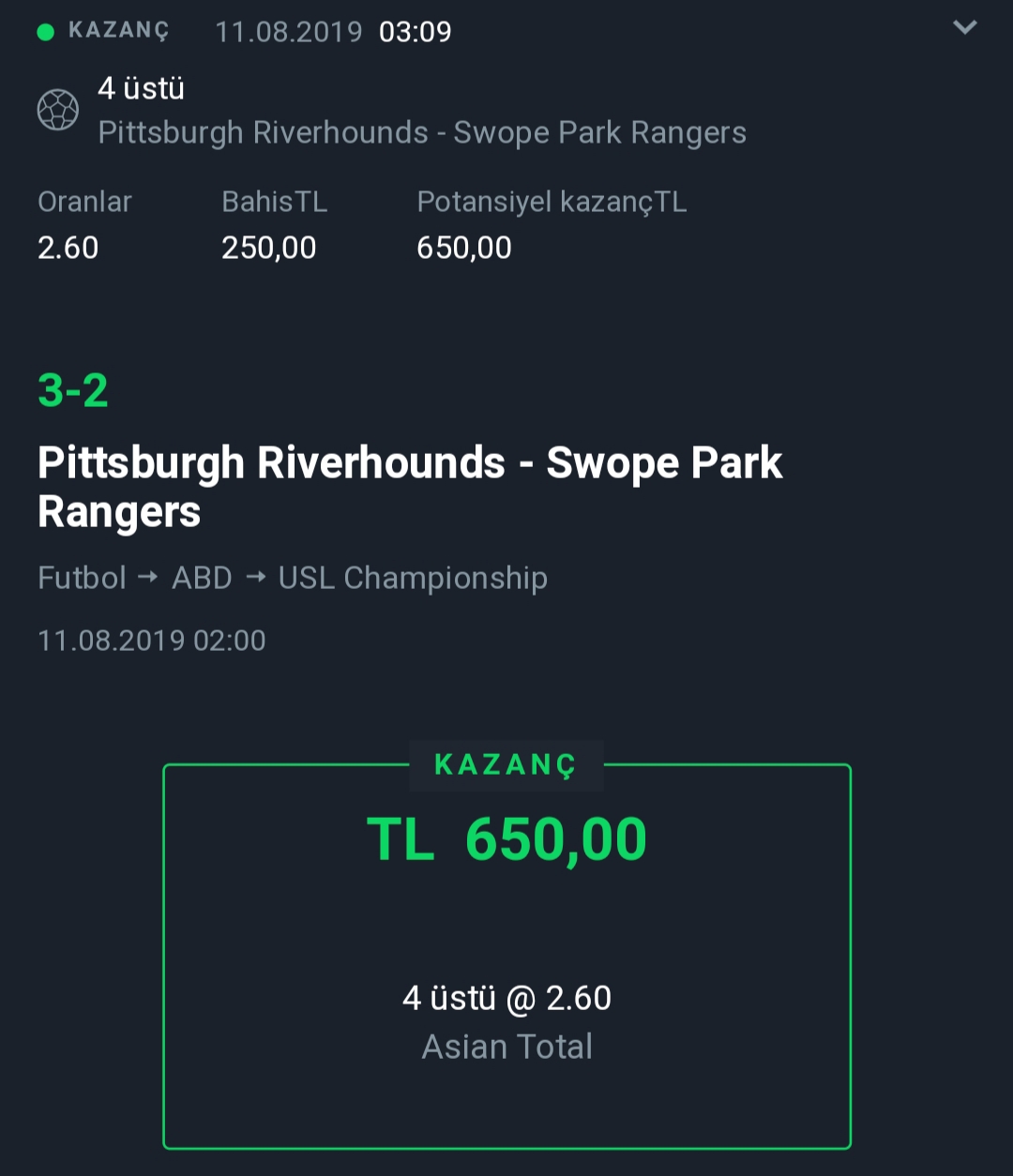Open the '4 üstü' bet selection title
The height and width of the screenshot is (1176, 1013).
(x=141, y=88)
